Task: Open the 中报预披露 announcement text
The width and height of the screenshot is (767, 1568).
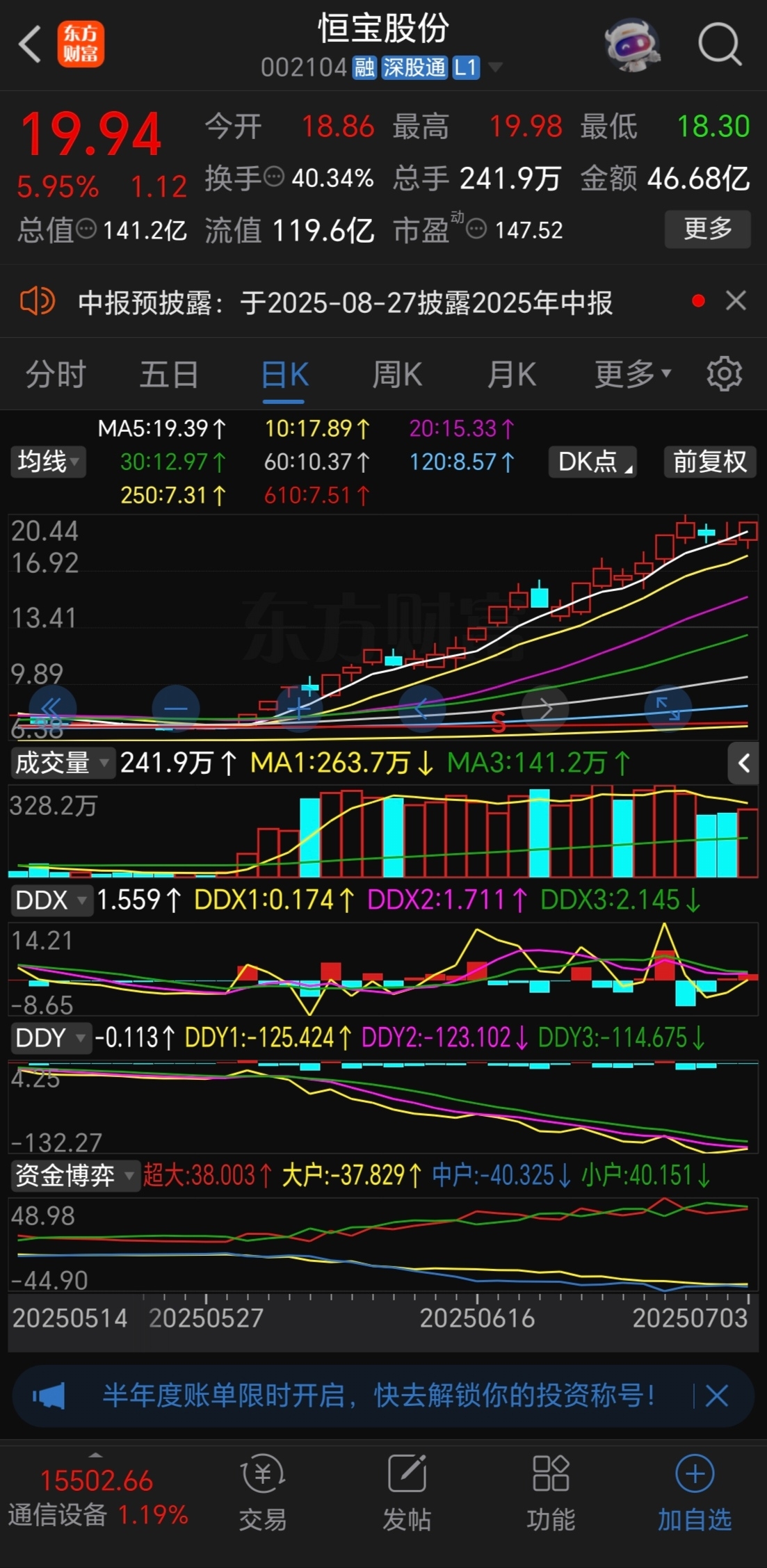Action: 345,302
